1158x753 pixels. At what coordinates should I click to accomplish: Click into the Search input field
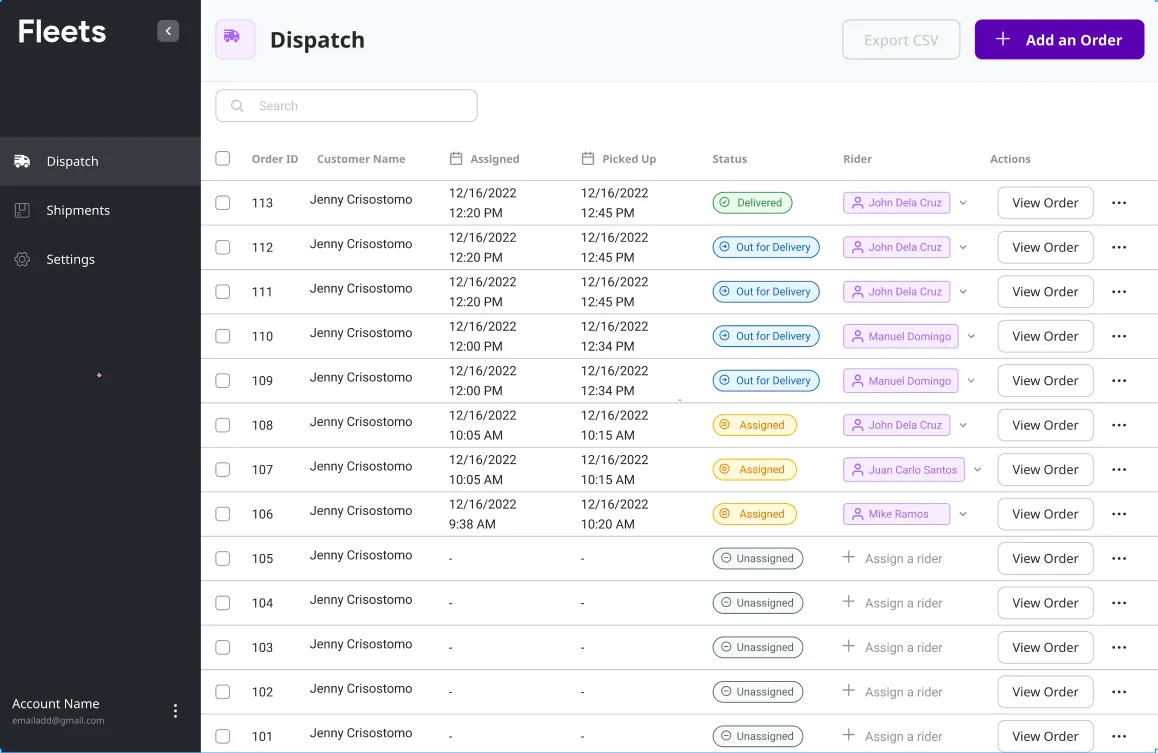(346, 106)
